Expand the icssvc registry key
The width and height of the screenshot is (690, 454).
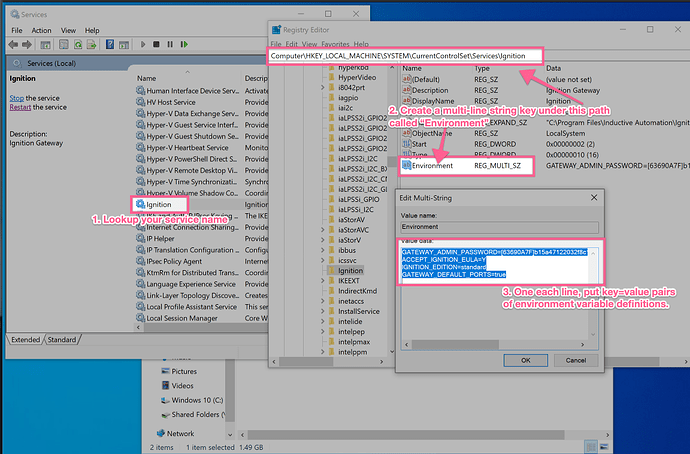click(323, 260)
